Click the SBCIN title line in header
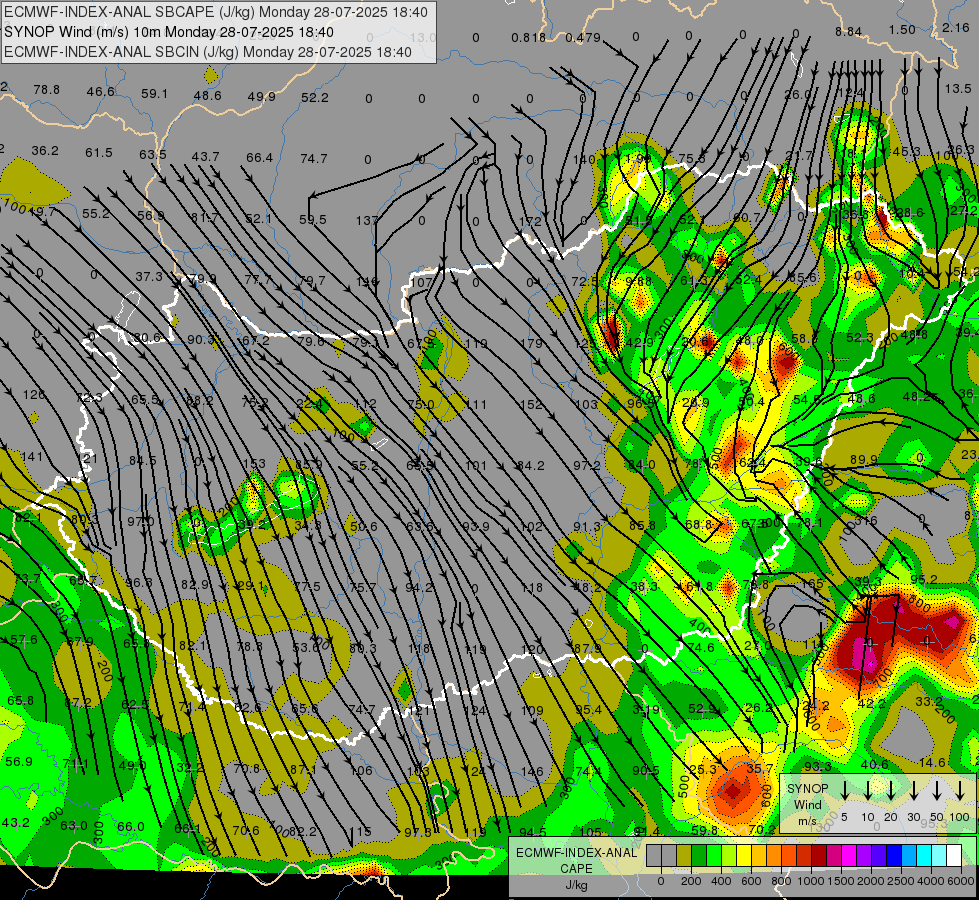Screen dimensions: 979x900 point(208,52)
